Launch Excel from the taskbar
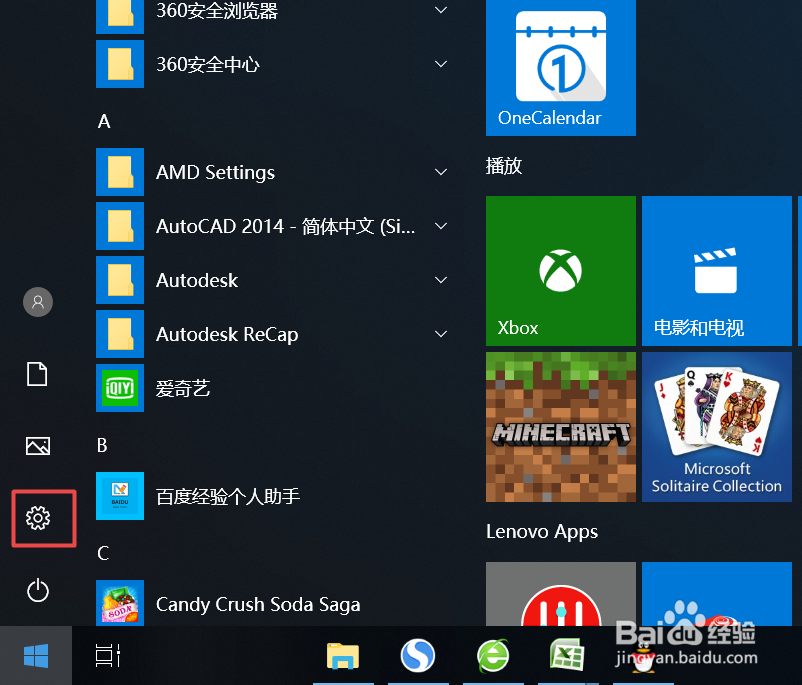The width and height of the screenshot is (802, 685). 567,655
